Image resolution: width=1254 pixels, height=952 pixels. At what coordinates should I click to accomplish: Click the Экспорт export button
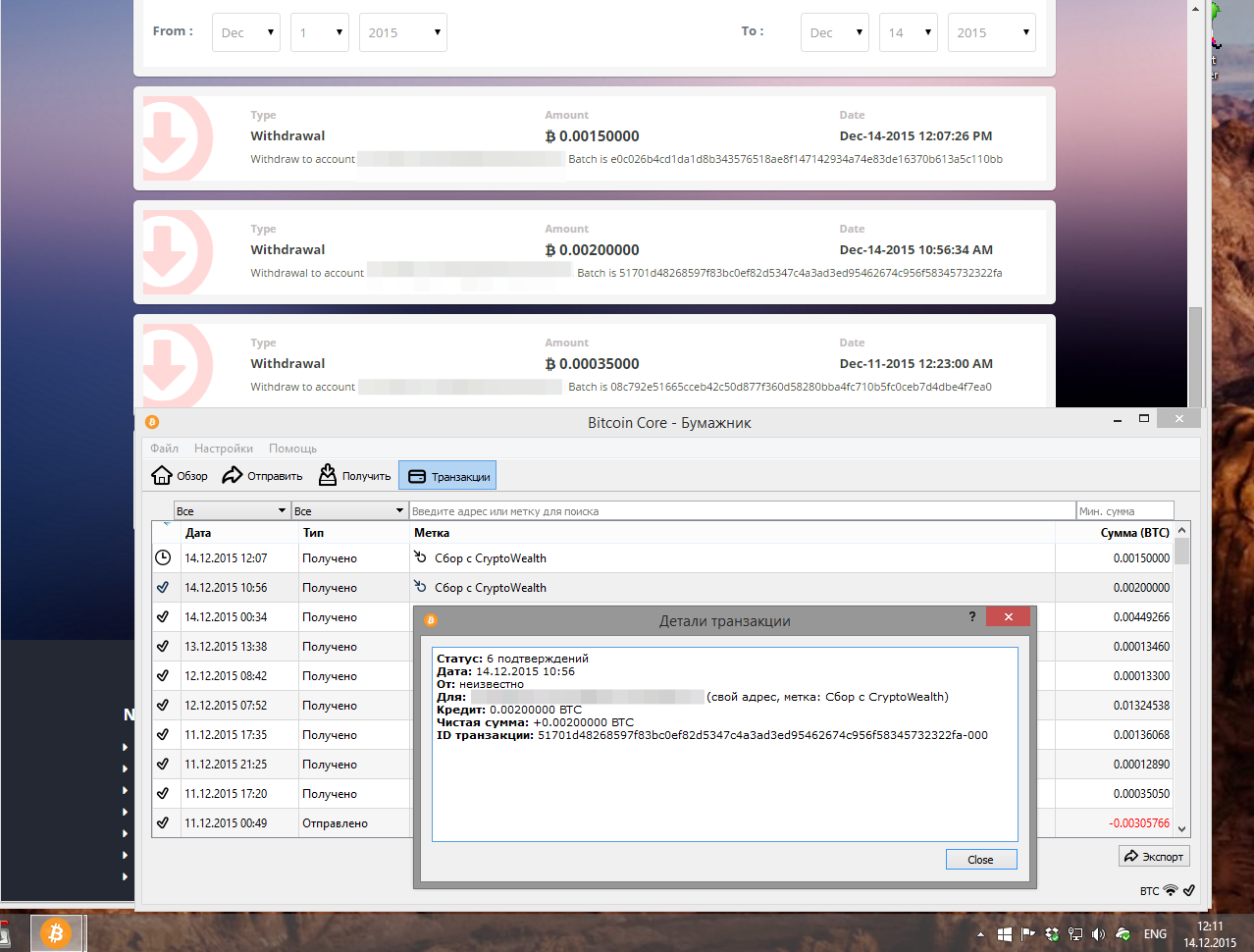[x=1154, y=857]
